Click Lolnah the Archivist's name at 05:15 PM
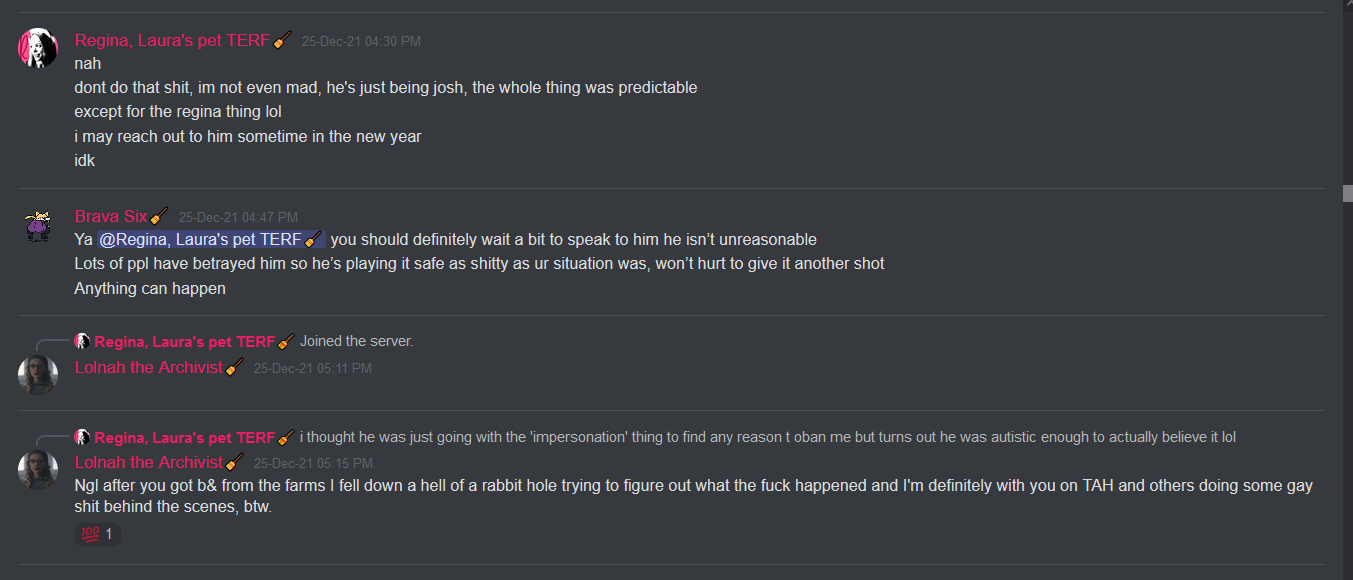Viewport: 1353px width, 580px height. (148, 463)
